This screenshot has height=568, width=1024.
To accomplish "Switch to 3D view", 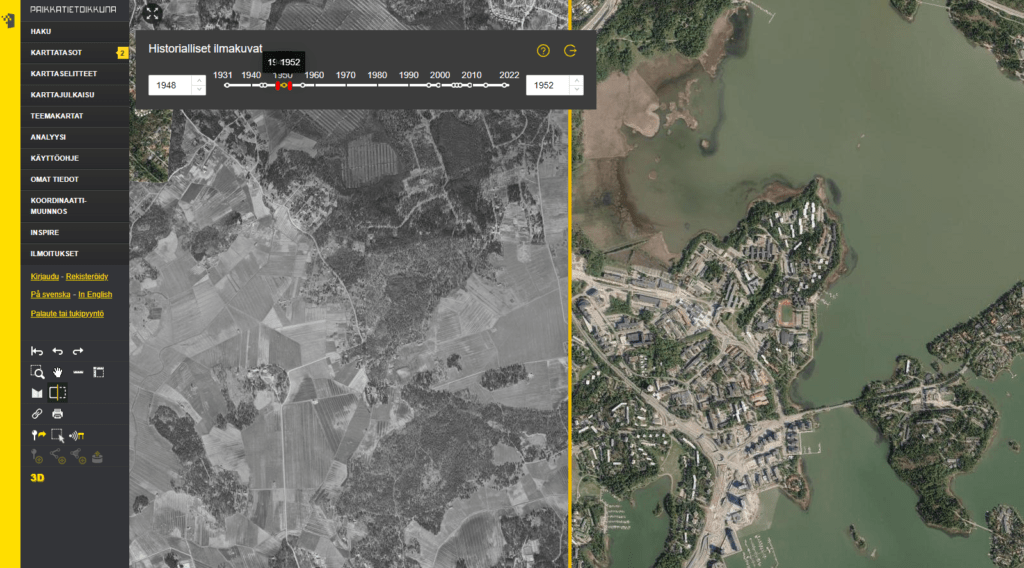I will (x=37, y=478).
